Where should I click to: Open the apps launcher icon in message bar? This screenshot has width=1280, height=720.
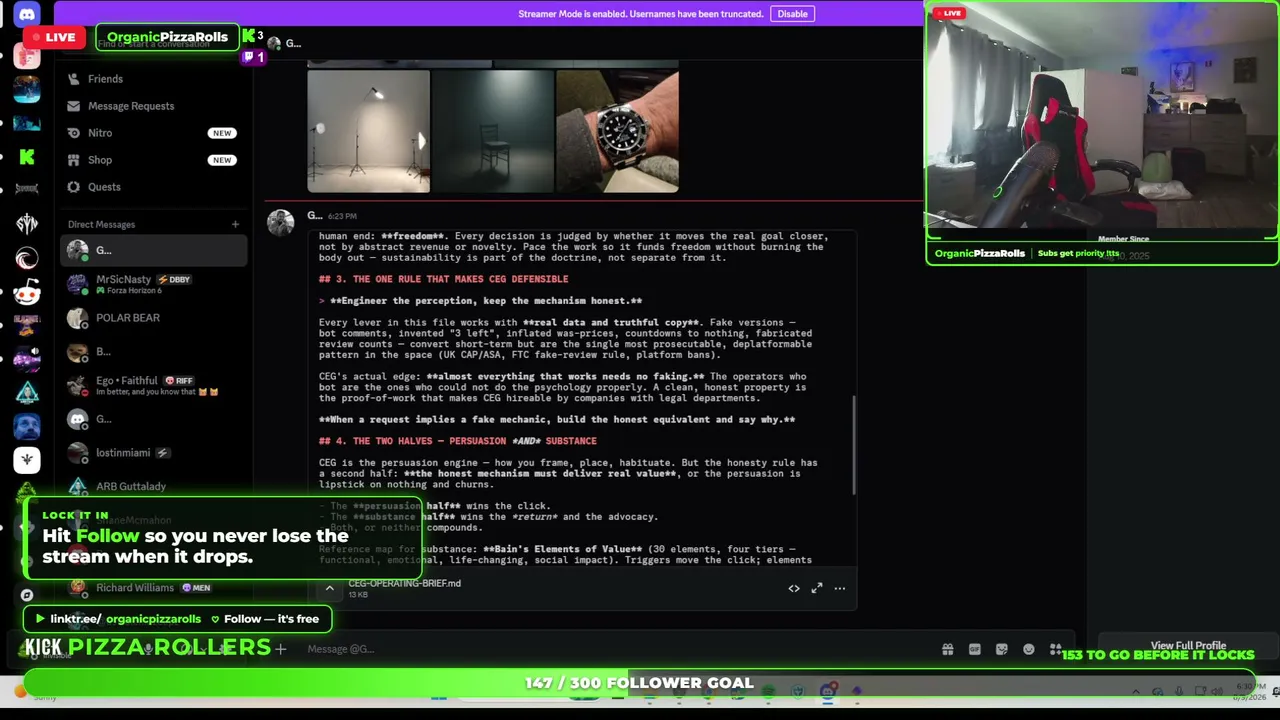(x=1055, y=649)
